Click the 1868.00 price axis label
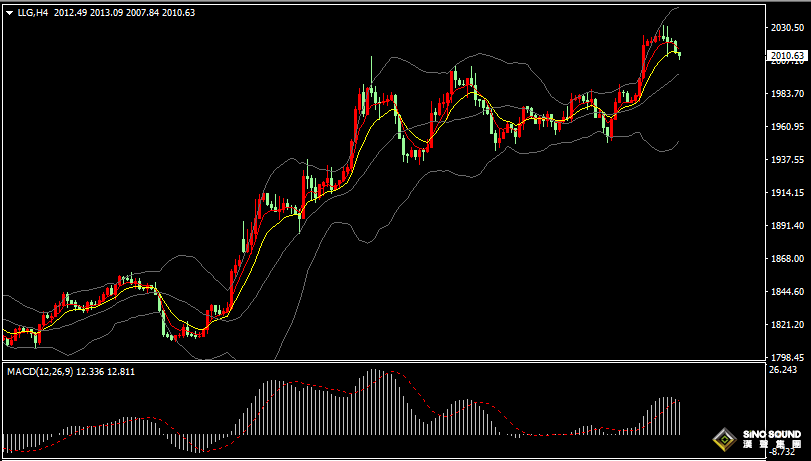 [788, 259]
